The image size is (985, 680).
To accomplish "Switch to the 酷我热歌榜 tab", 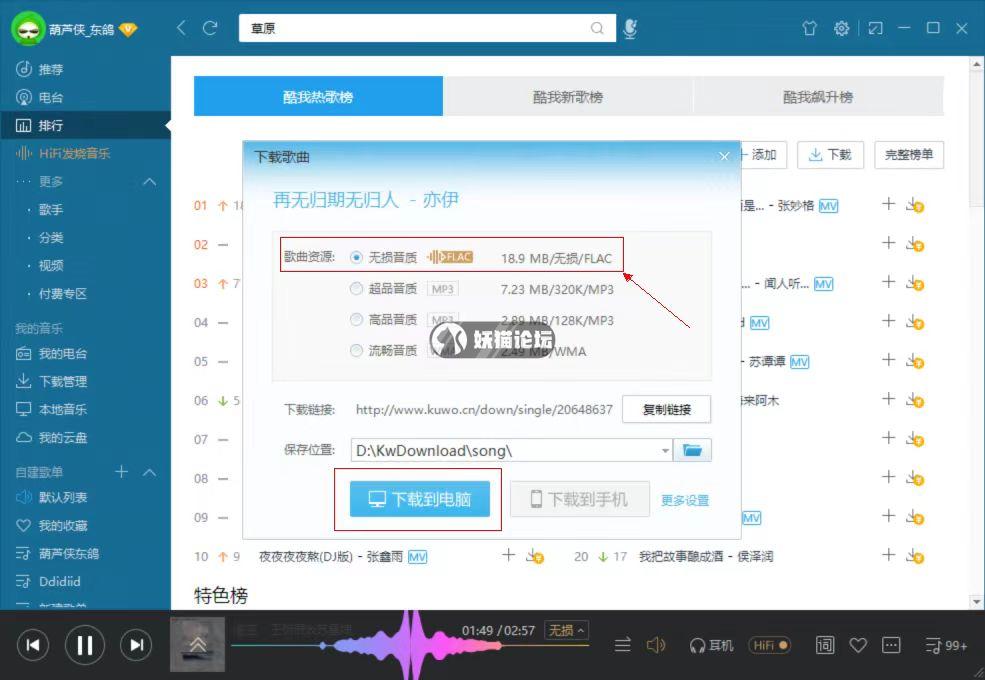I will [318, 97].
